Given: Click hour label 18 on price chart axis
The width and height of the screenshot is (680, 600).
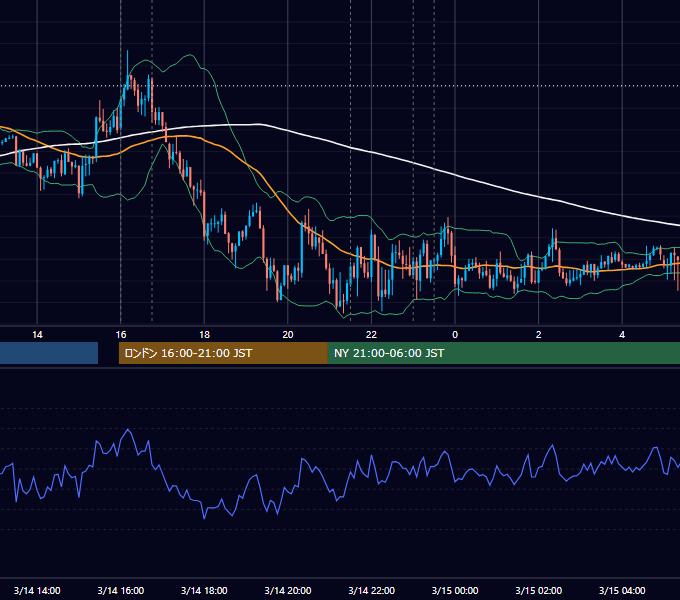Looking at the screenshot, I should [x=204, y=335].
